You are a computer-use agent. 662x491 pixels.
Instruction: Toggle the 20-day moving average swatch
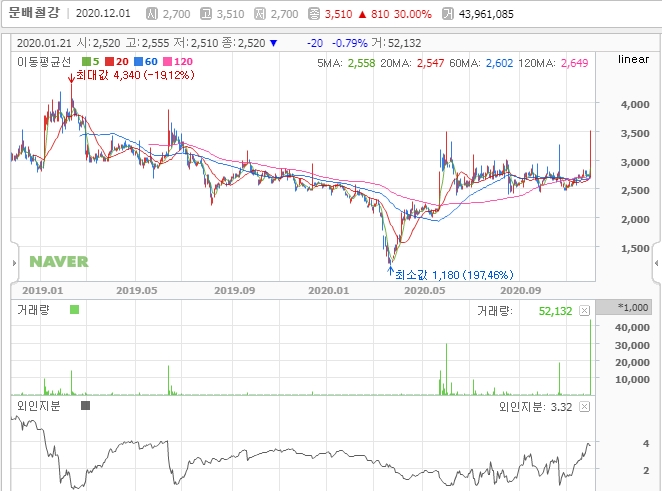(110, 62)
